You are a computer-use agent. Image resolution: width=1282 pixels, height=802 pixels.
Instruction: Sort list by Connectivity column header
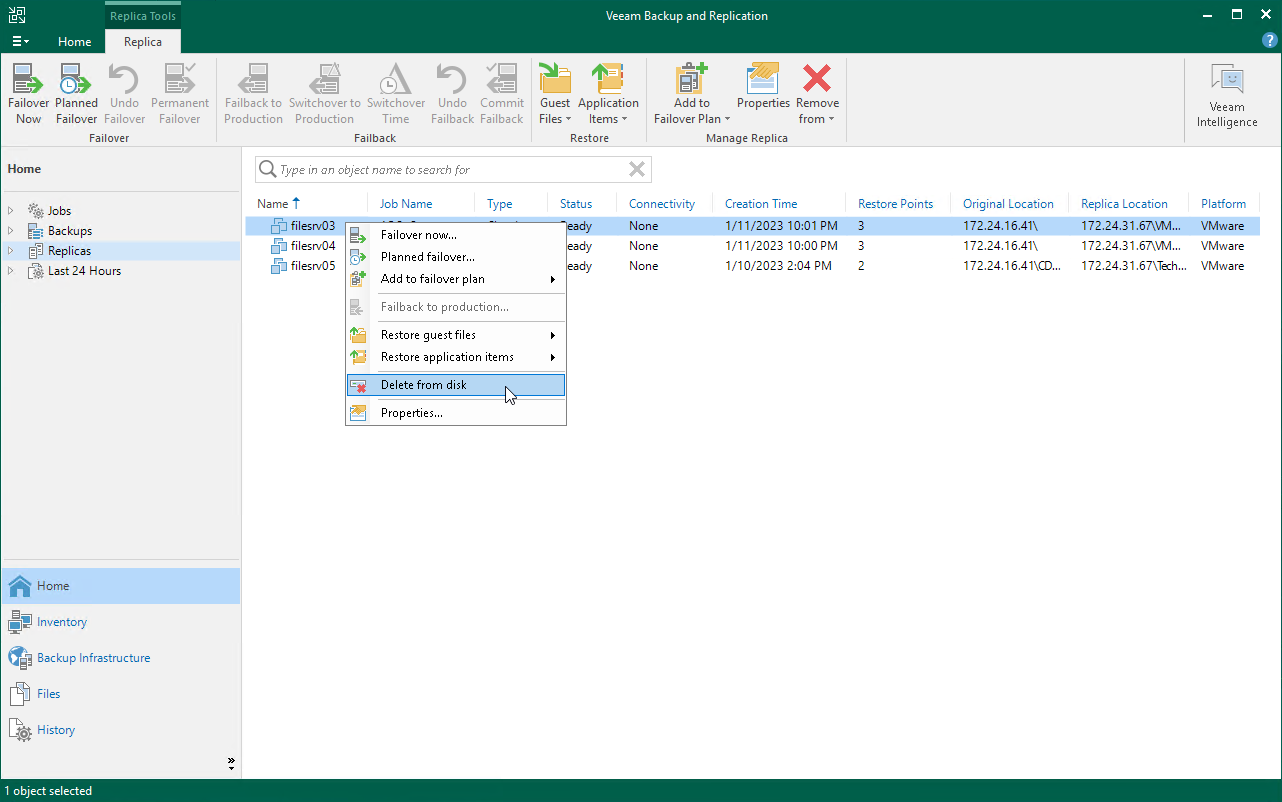661,204
